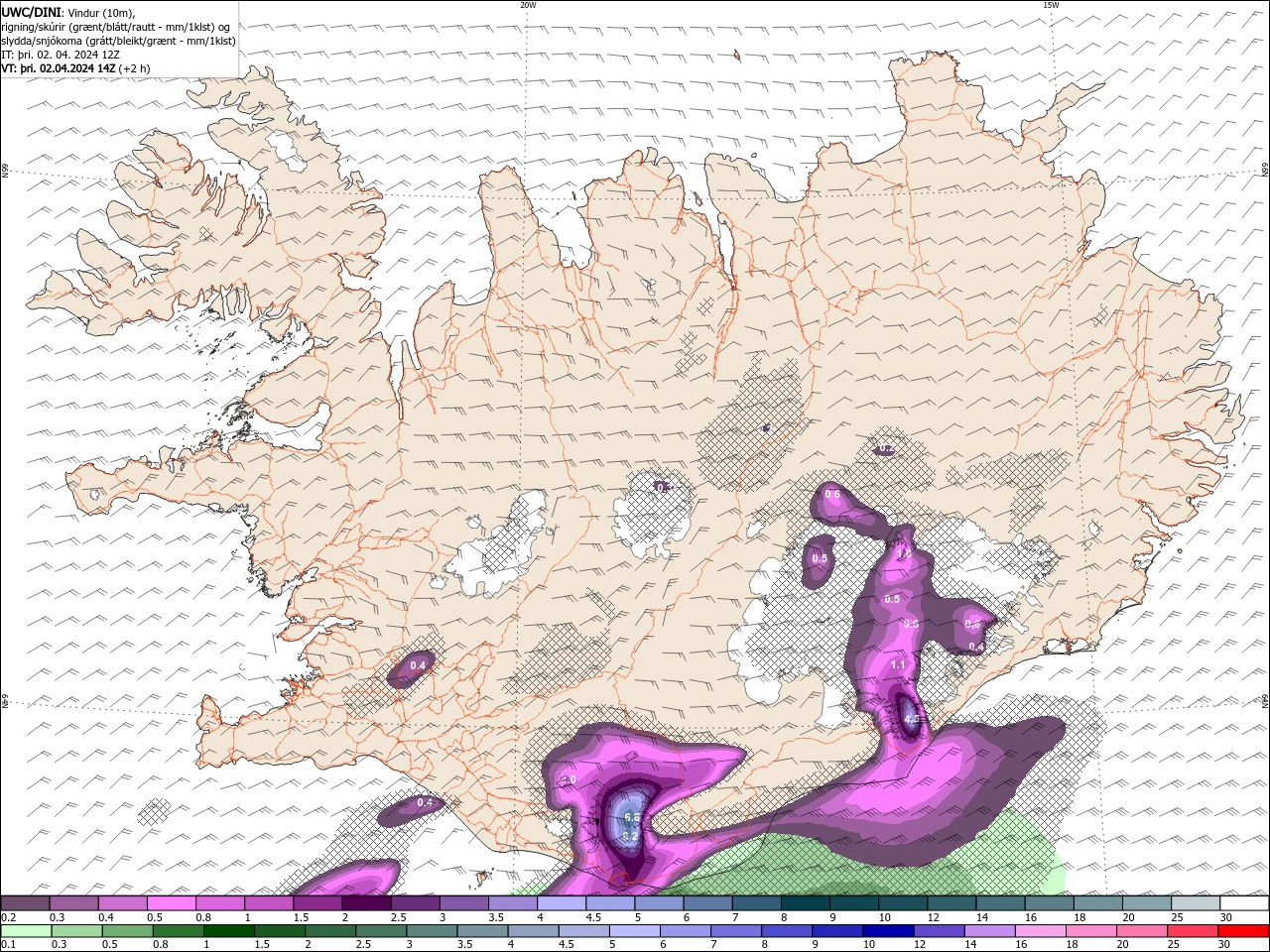
Task: Click the 'UWC/DINI: Vindur (10m),' title line
Action: click(68, 12)
